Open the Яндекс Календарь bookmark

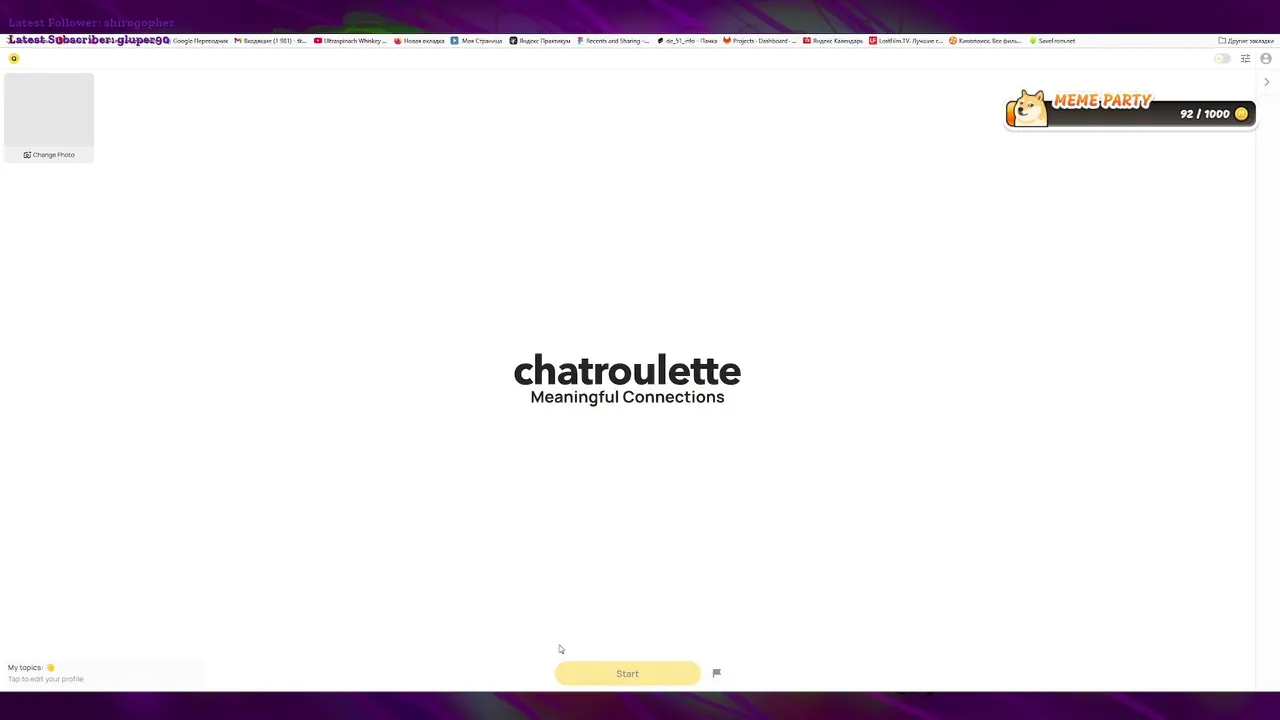click(x=833, y=41)
